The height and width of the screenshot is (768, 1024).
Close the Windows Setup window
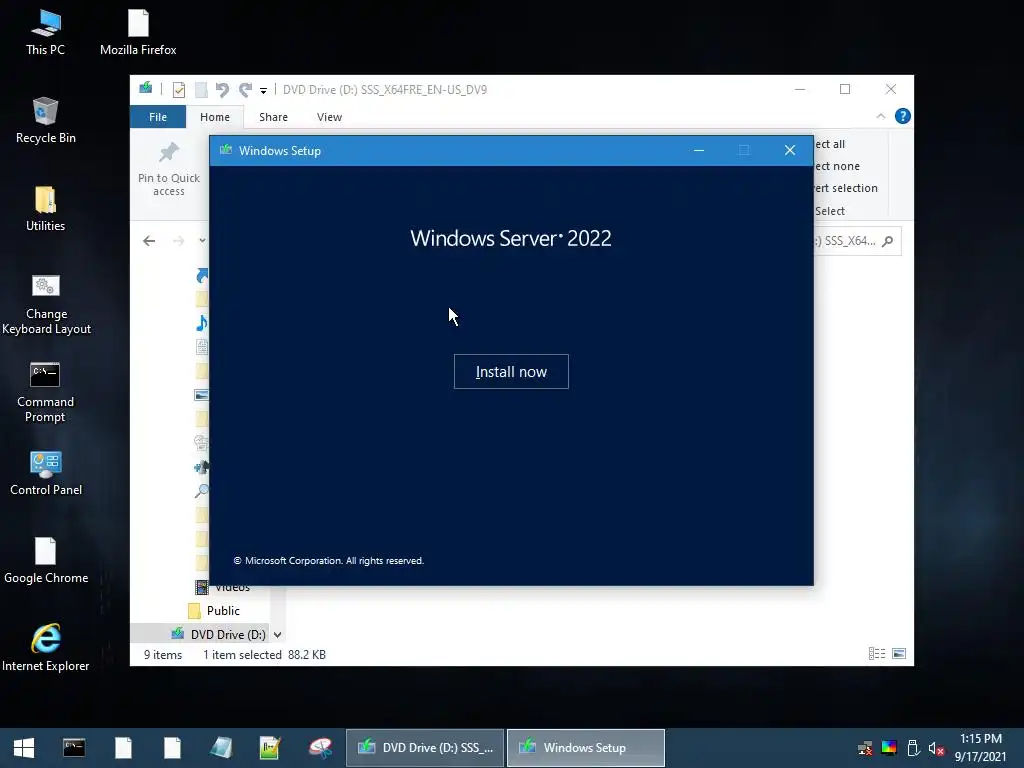790,150
